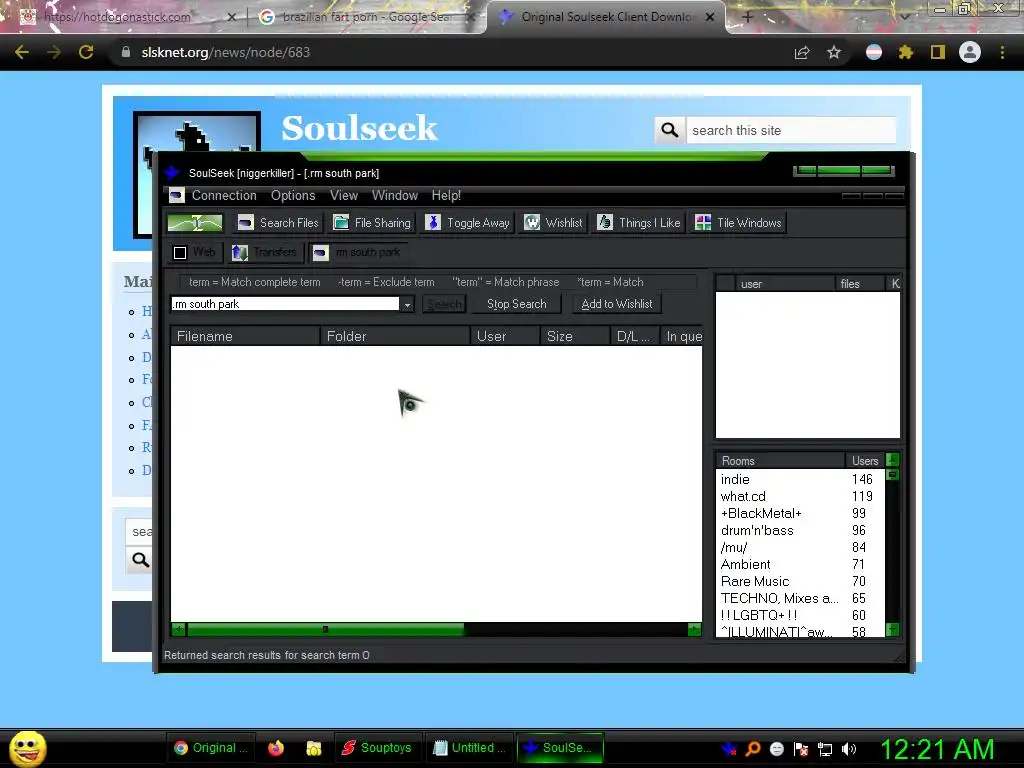The image size is (1024, 768).
Task: Click the website header magnifier search icon
Action: pos(670,130)
